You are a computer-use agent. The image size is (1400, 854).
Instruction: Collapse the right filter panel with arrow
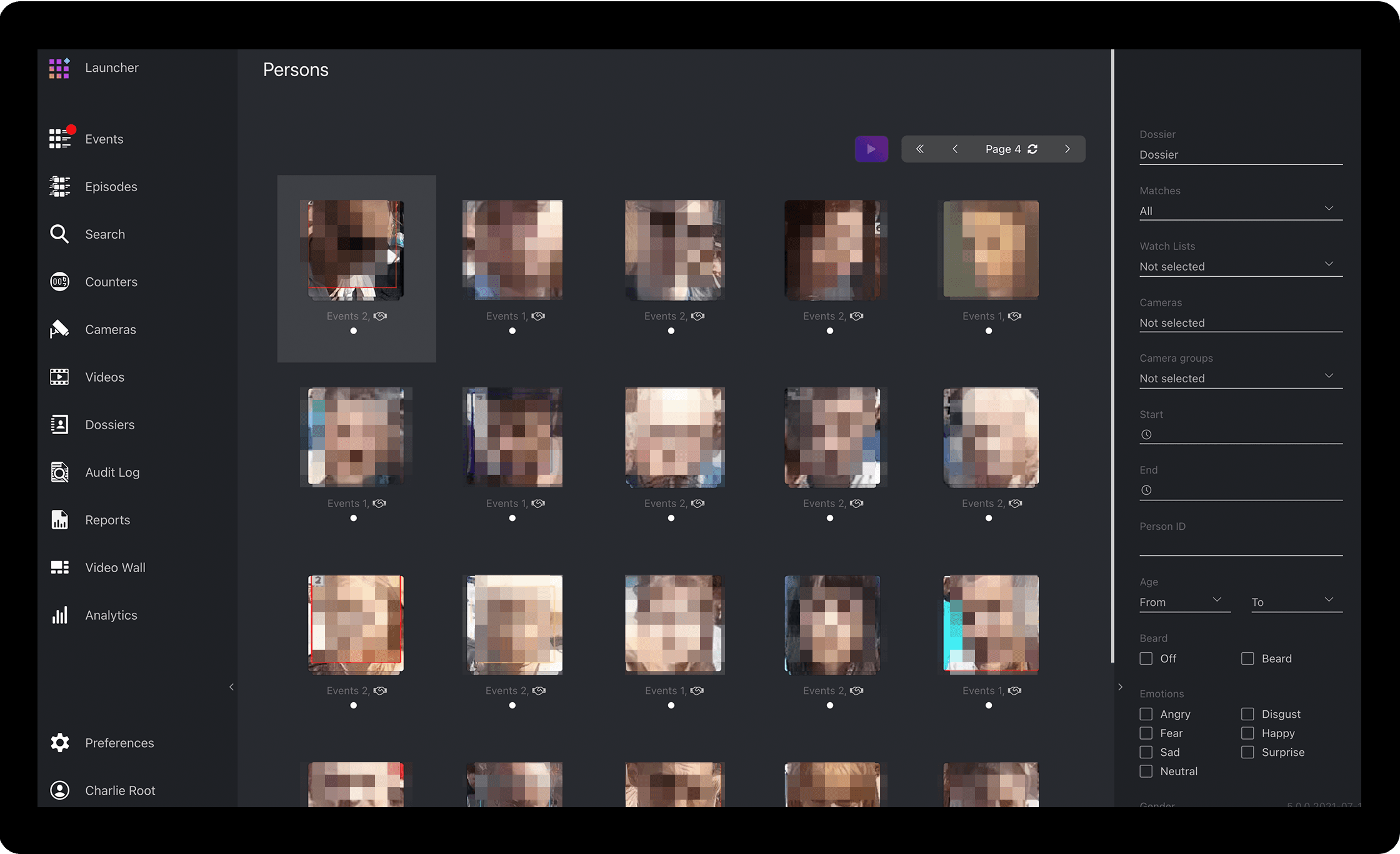click(1120, 687)
